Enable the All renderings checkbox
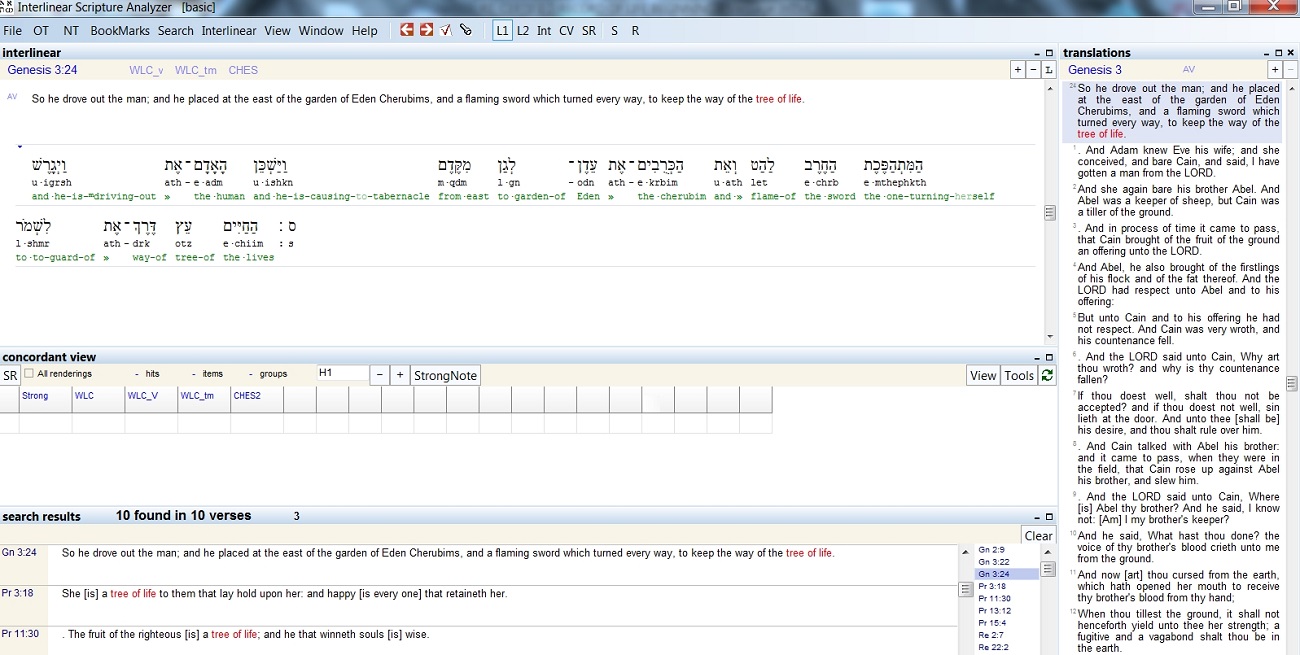 [29, 374]
